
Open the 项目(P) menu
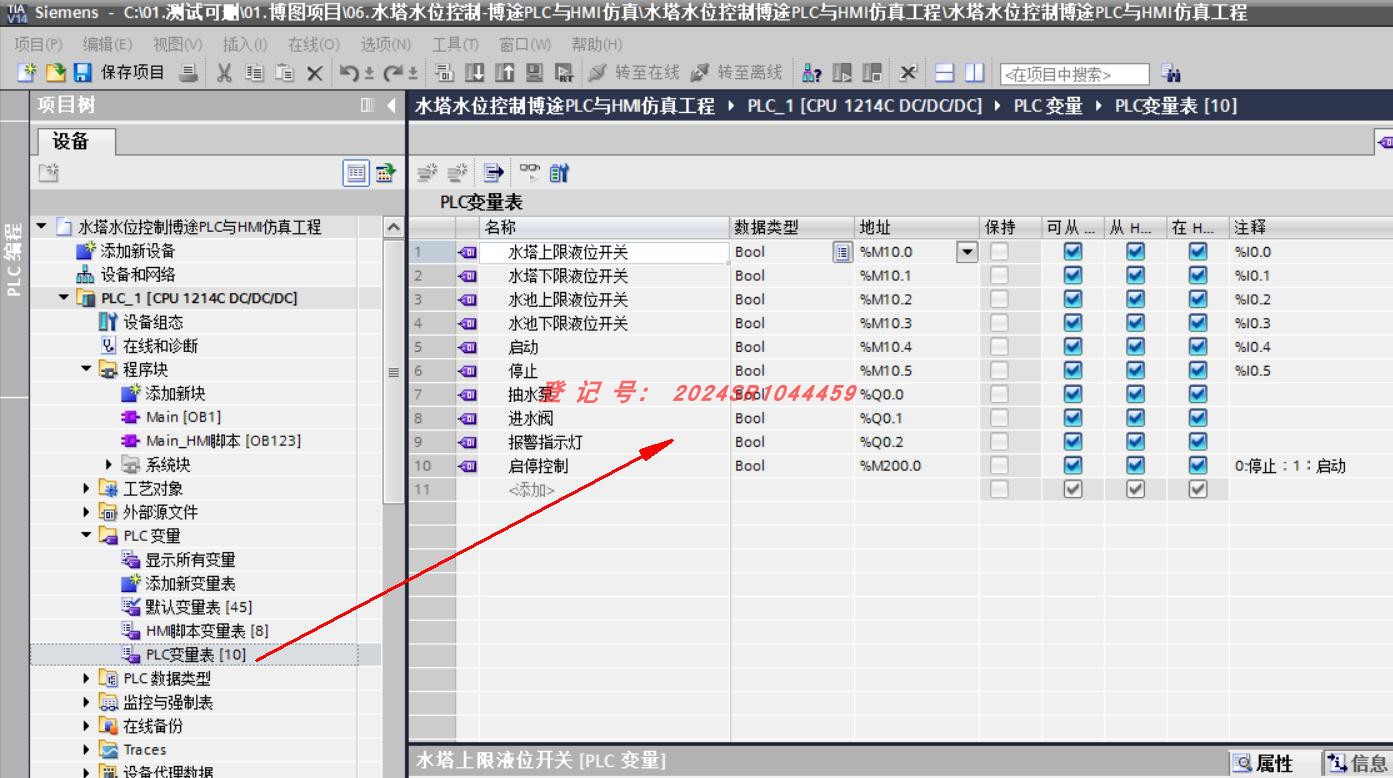click(38, 45)
